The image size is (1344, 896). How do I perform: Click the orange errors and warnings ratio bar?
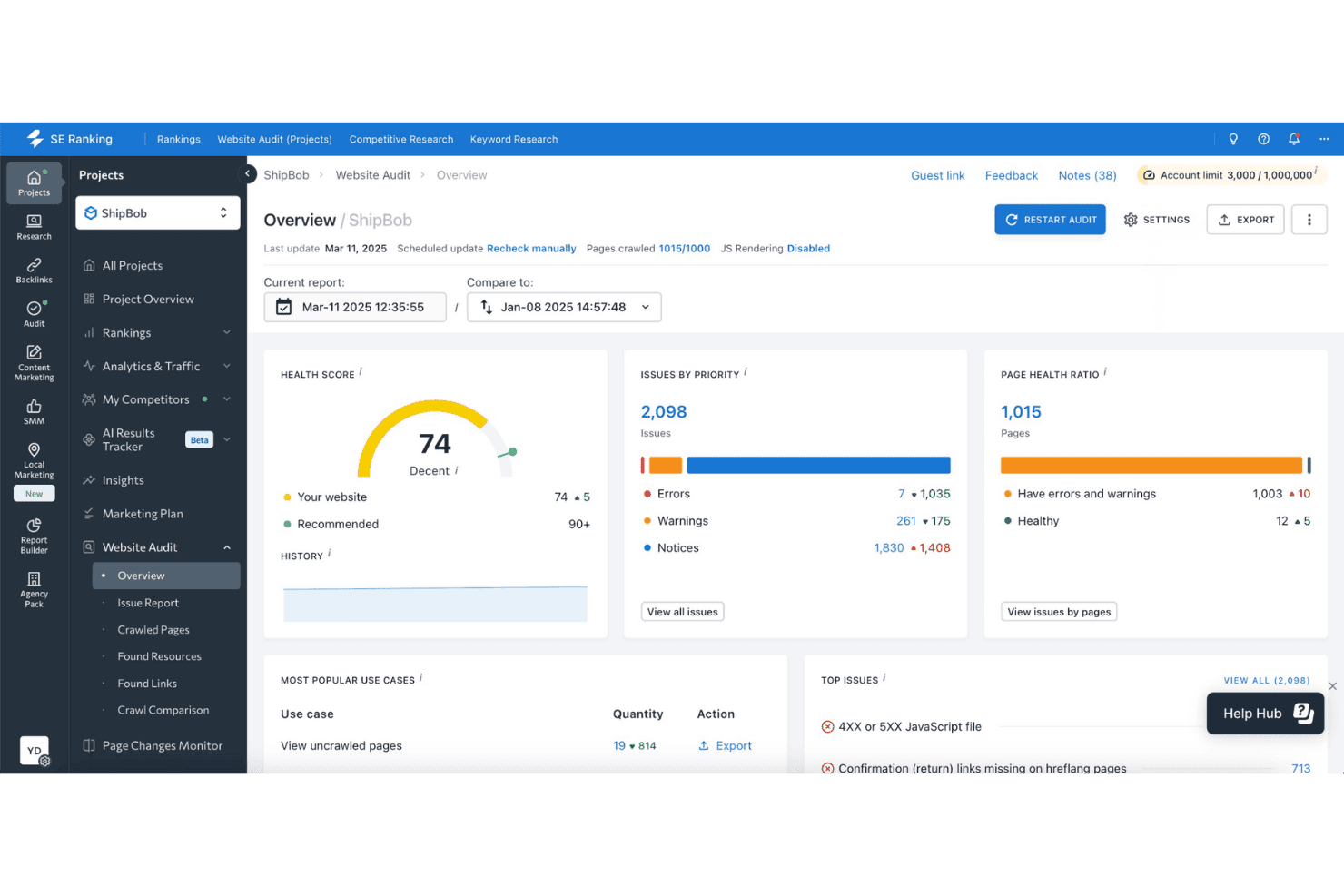(1151, 465)
